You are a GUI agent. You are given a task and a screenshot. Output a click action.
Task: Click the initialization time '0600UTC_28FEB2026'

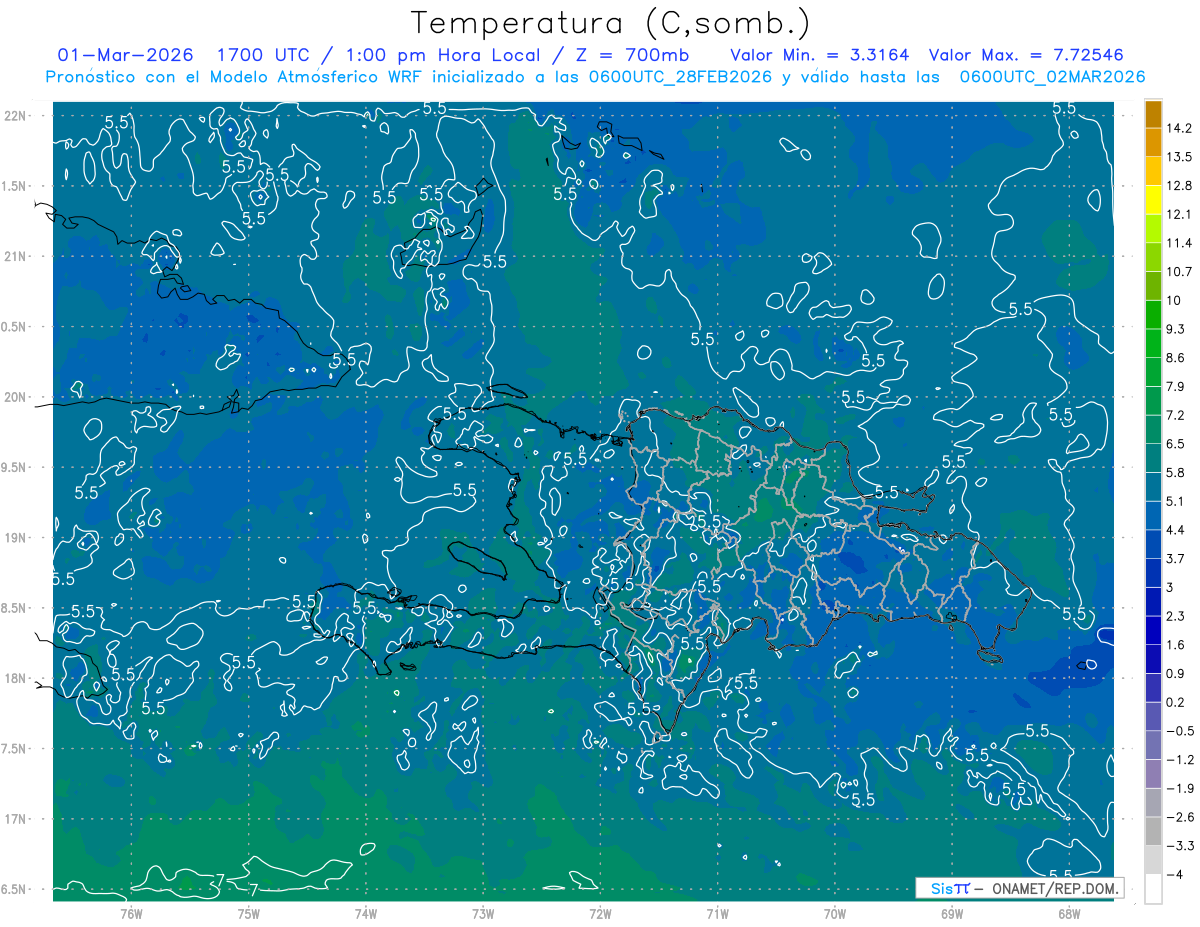(x=680, y=77)
